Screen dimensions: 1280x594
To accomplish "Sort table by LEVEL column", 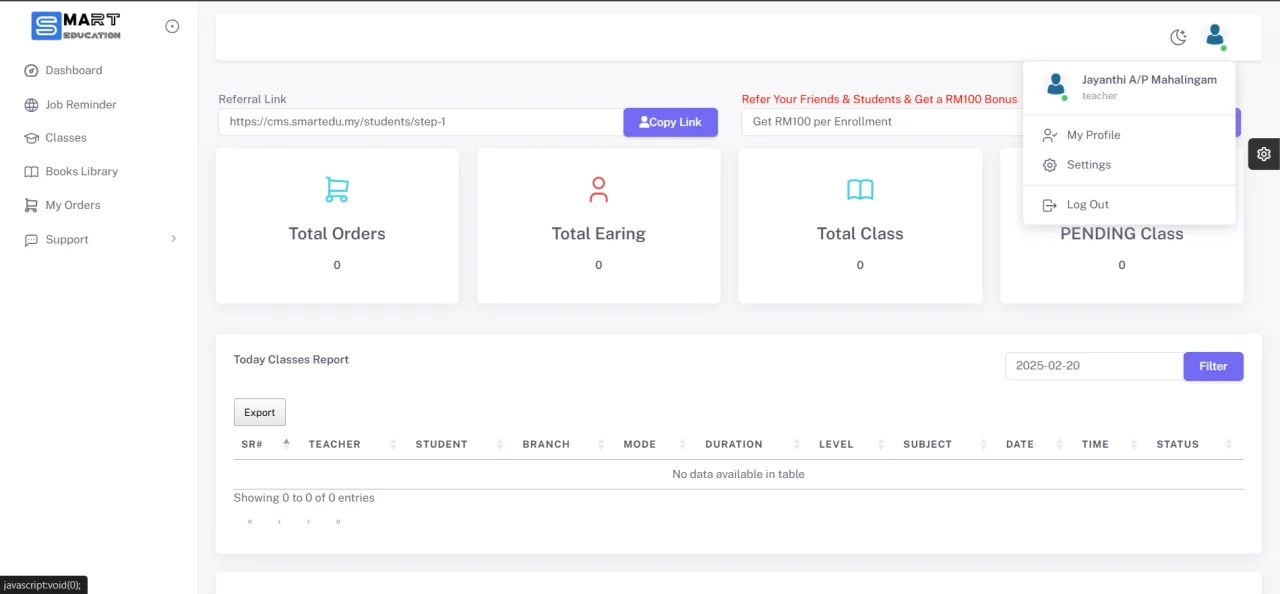I will [850, 444].
